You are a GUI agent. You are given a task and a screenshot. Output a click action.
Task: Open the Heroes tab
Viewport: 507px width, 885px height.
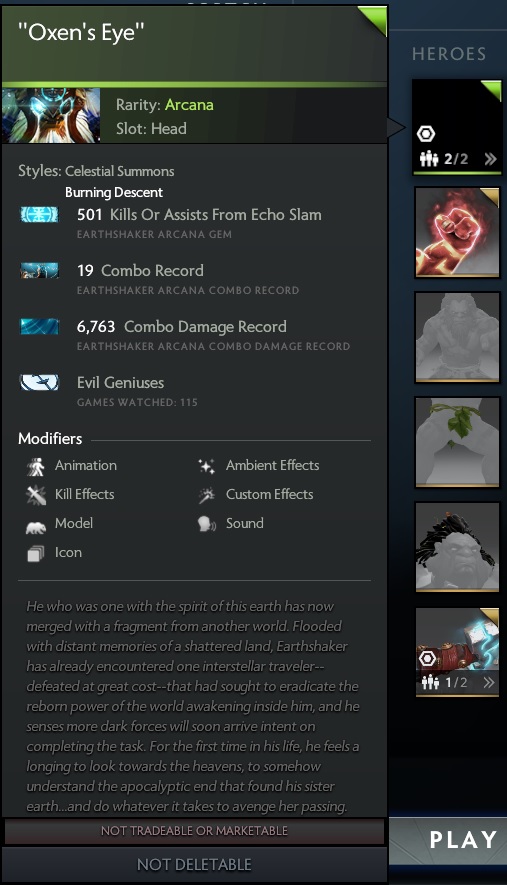click(x=449, y=54)
